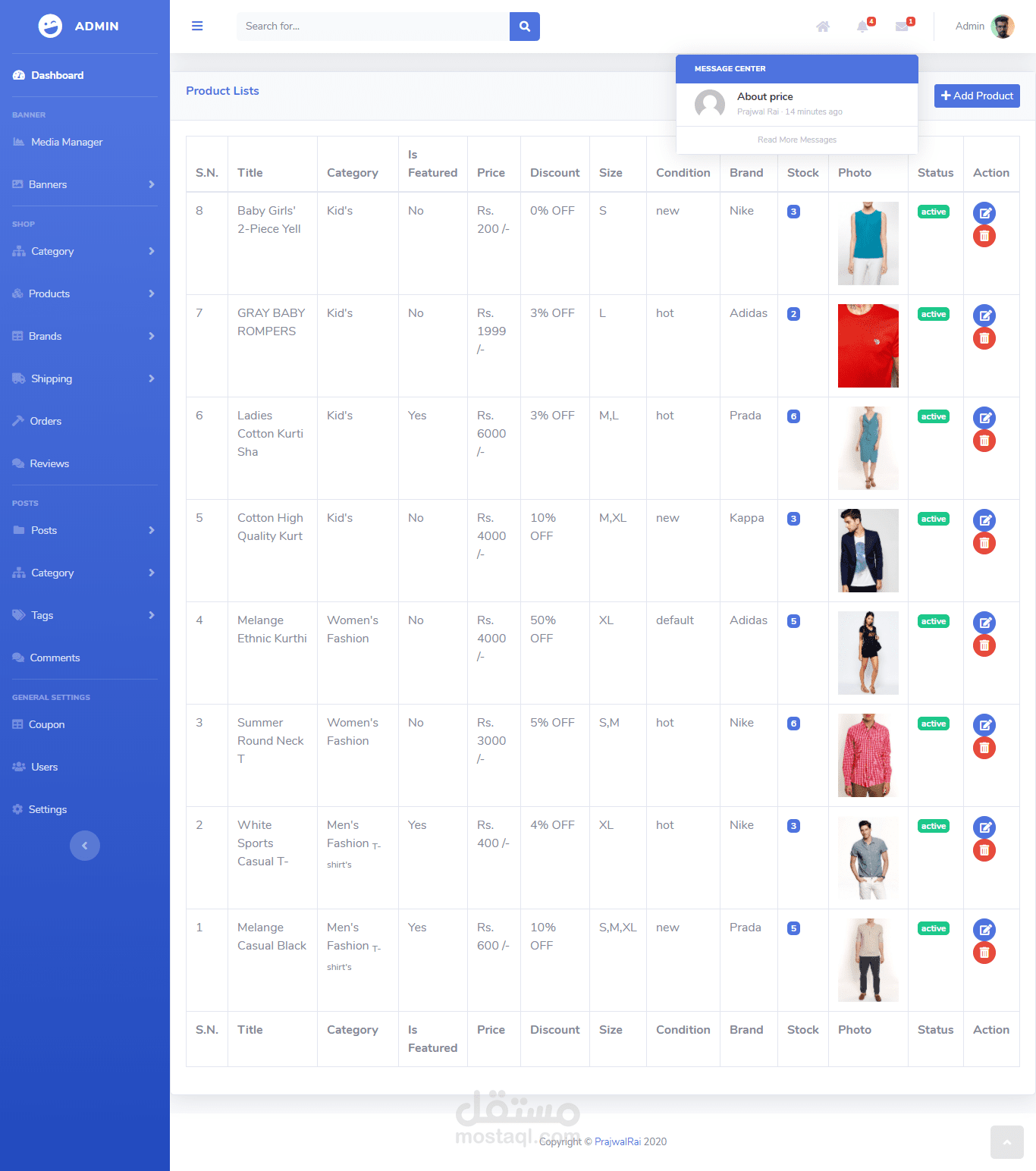Click the delete icon for Melange Casual Black
The width and height of the screenshot is (1036, 1171).
[984, 953]
